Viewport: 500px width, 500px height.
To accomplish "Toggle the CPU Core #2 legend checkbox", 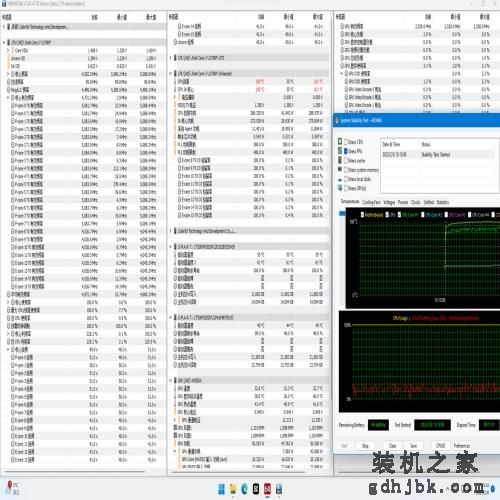I will pos(423,215).
